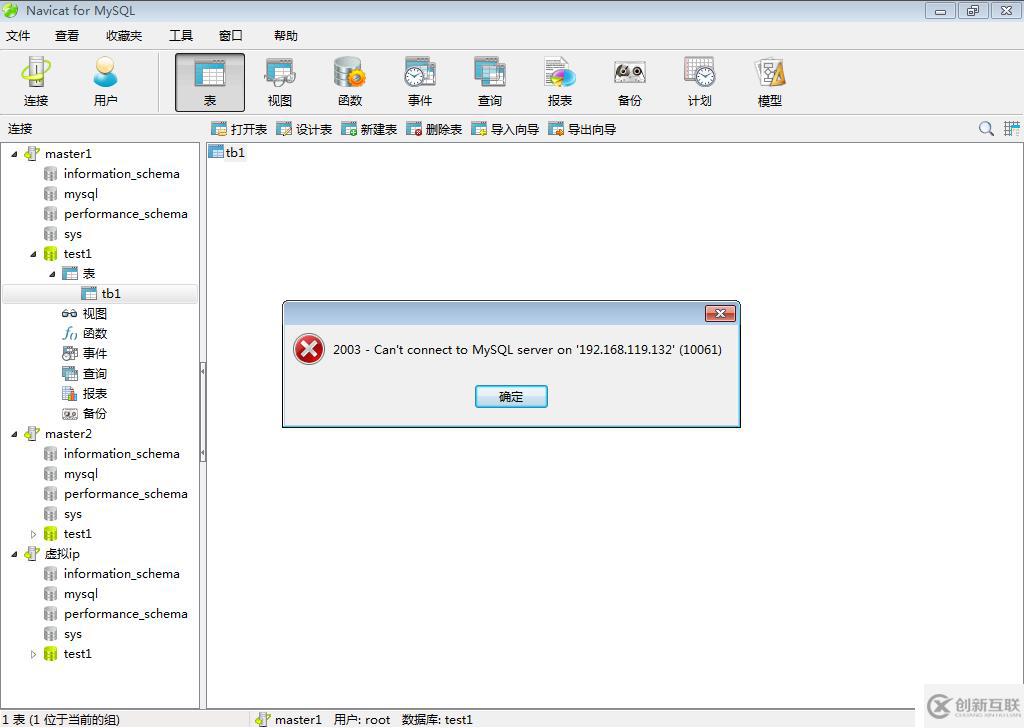The height and width of the screenshot is (728, 1024).
Task: Open the 帮助 (Help) menu
Action: [285, 36]
